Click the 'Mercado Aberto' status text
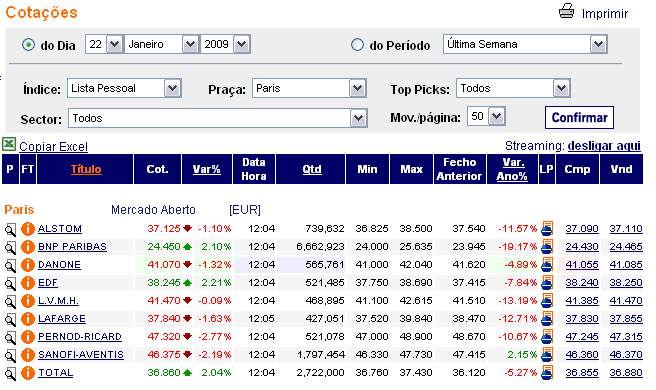This screenshot has width=656, height=390. 153,210
